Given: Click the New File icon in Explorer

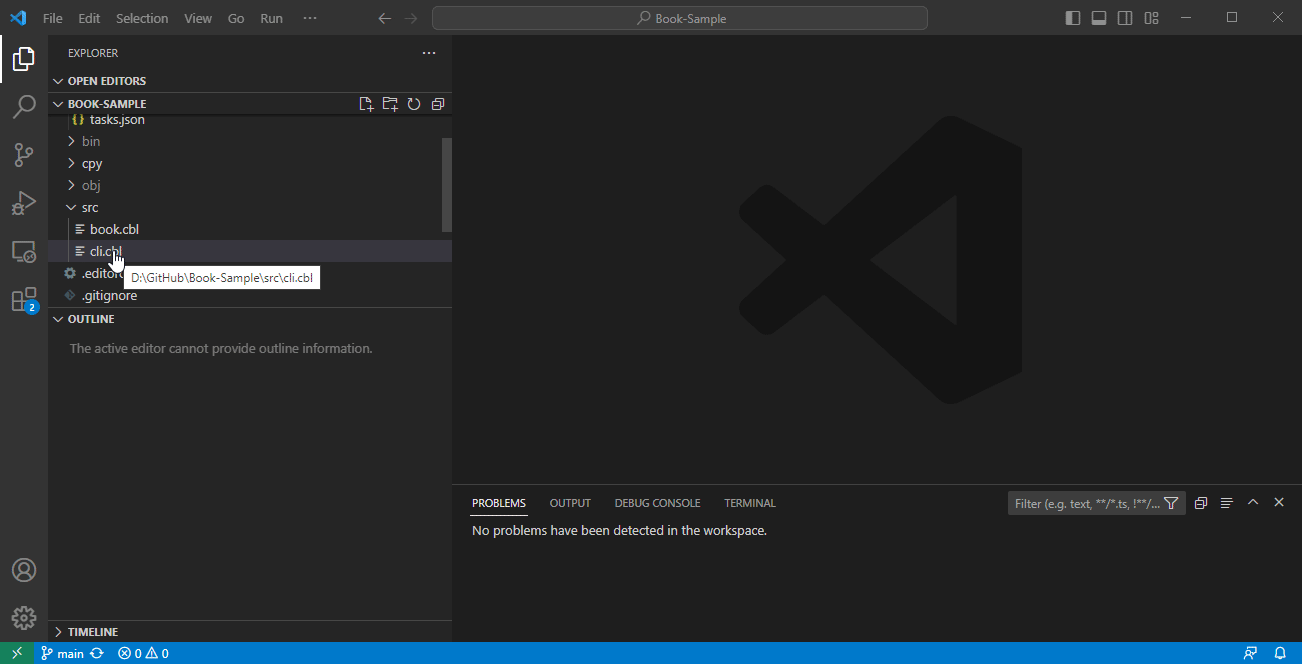Looking at the screenshot, I should pyautogui.click(x=366, y=103).
